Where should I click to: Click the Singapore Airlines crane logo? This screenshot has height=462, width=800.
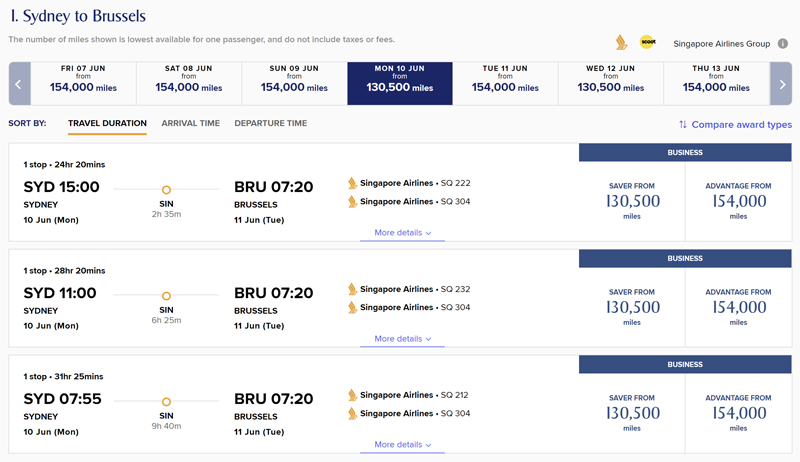click(x=621, y=42)
